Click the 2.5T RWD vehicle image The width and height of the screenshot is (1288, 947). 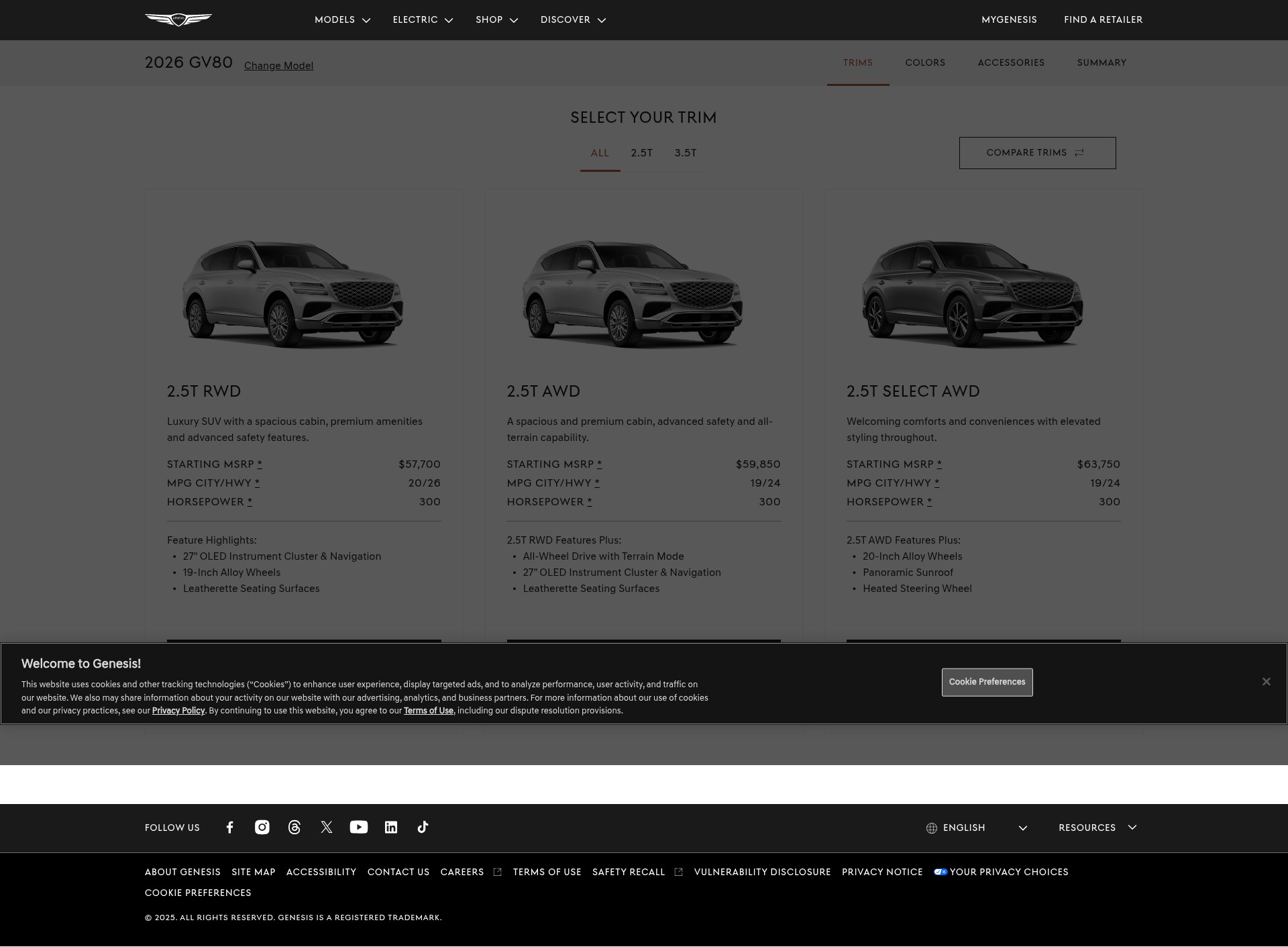pos(293,293)
